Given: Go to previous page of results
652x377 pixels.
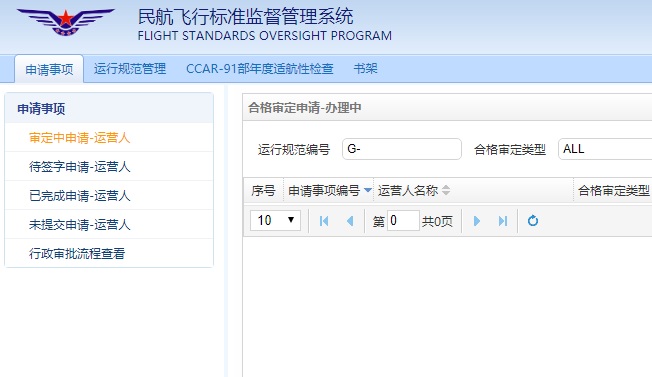Looking at the screenshot, I should (x=350, y=221).
